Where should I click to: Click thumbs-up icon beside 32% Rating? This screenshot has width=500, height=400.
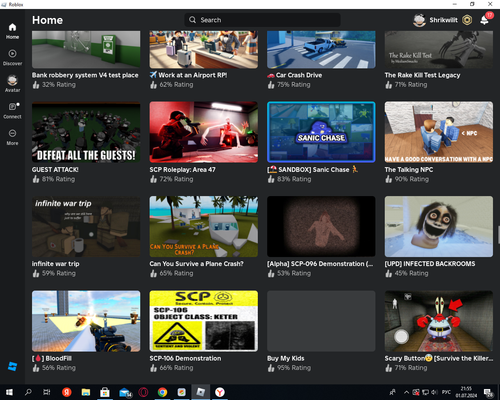click(x=36, y=85)
